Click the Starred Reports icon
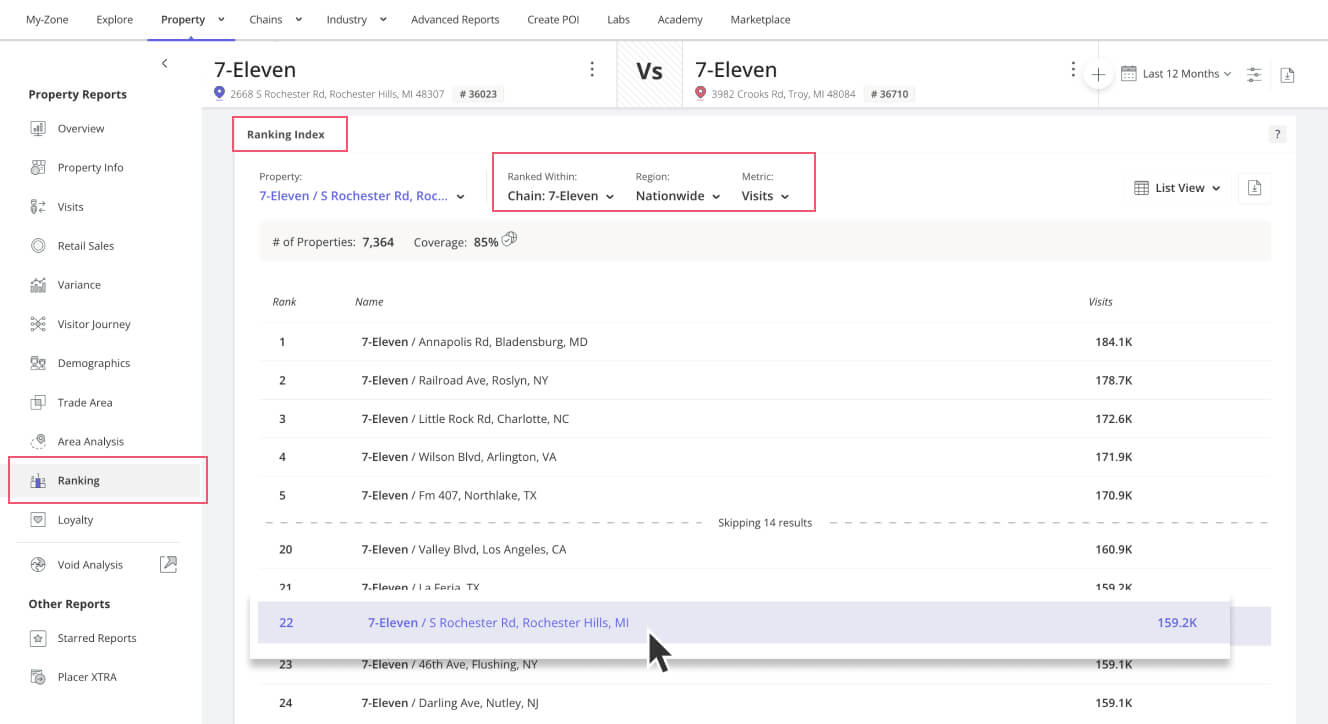 pyautogui.click(x=38, y=638)
